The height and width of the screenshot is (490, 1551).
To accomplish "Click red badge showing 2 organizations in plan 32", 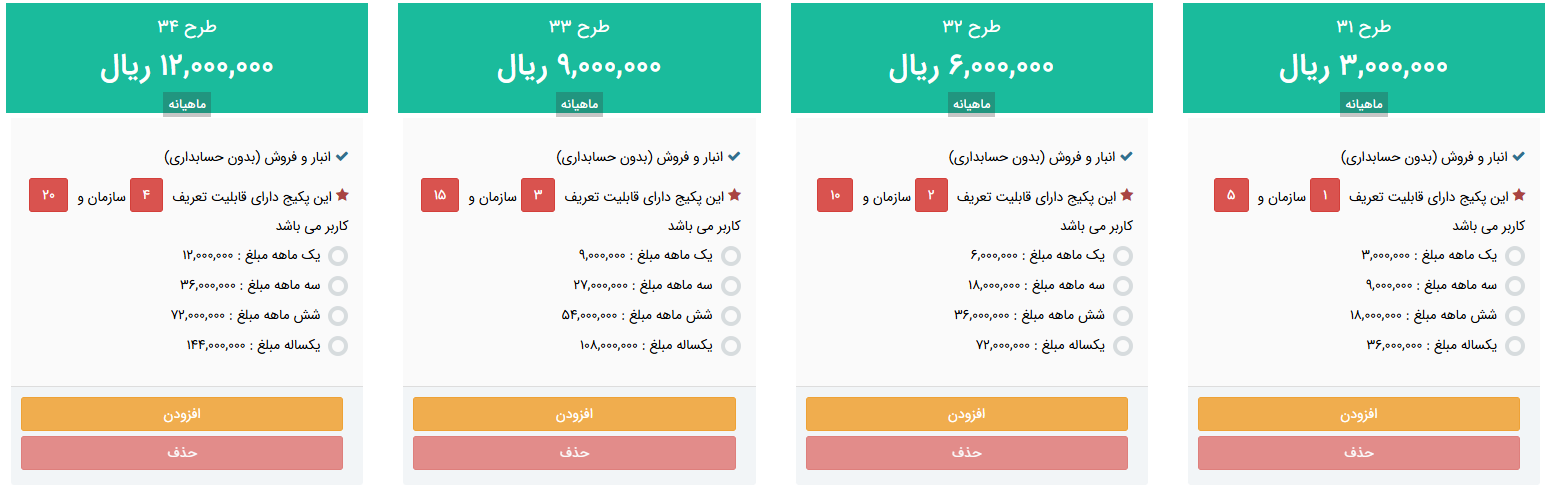I will [x=931, y=195].
